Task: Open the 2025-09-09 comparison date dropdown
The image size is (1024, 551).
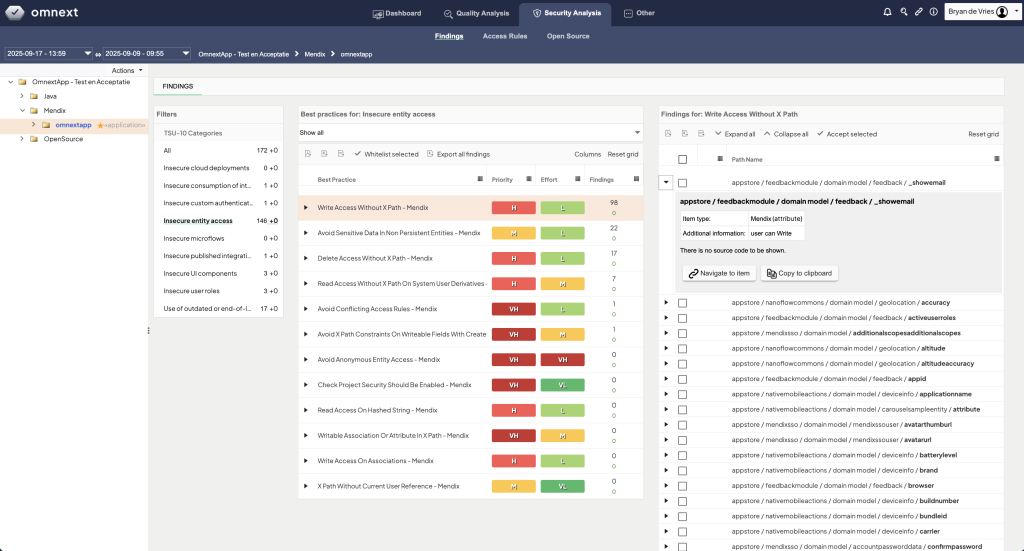Action: click(146, 54)
